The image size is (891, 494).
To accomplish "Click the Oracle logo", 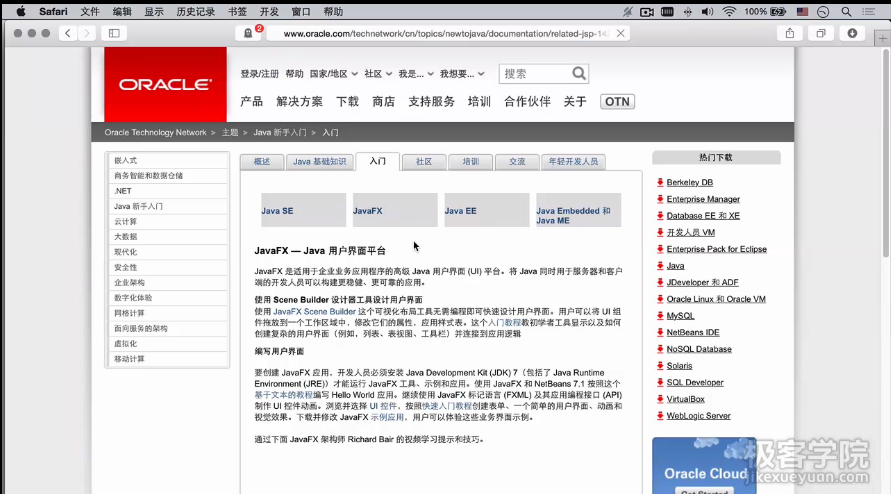I will coord(165,84).
